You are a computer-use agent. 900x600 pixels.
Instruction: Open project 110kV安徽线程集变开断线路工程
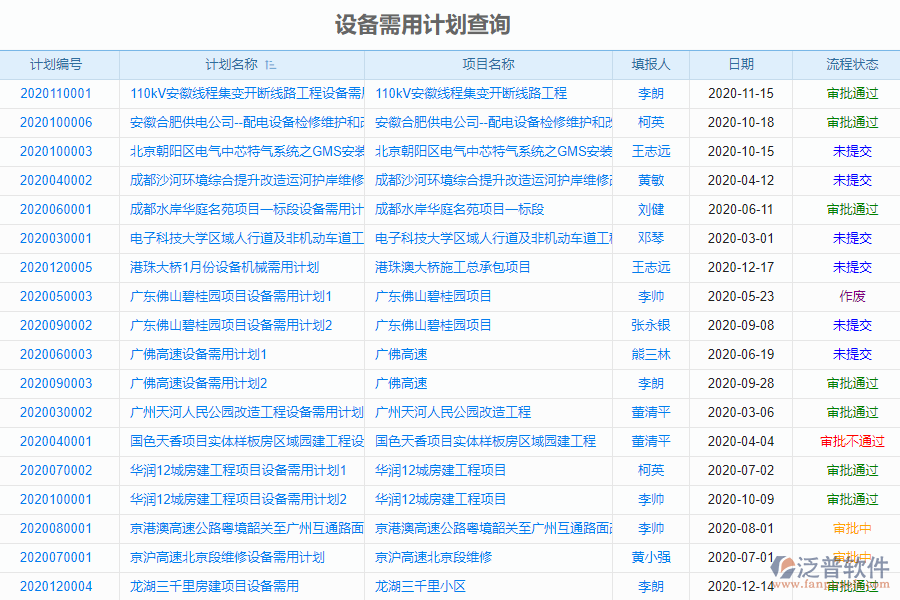point(468,93)
